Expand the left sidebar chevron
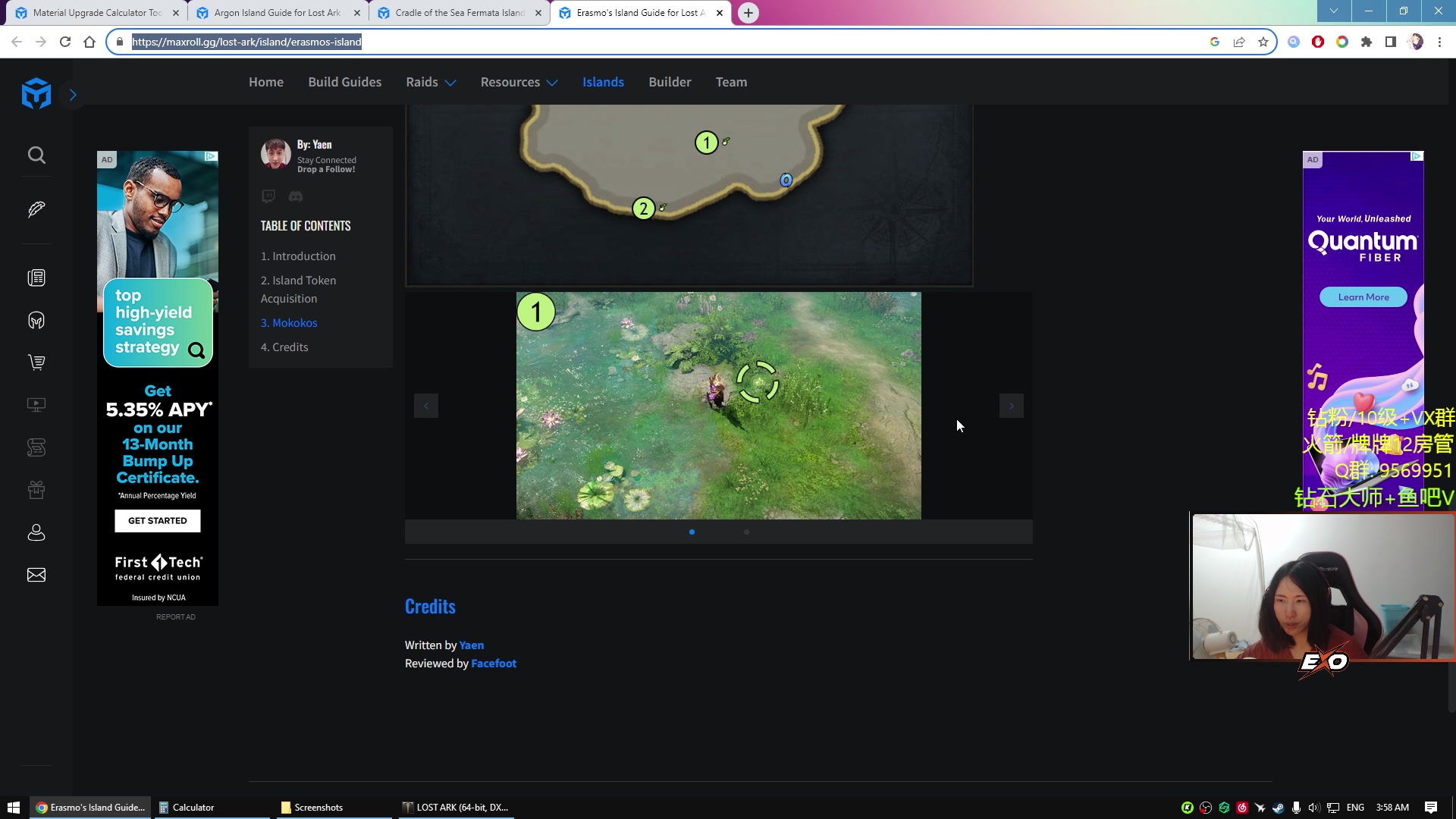The width and height of the screenshot is (1456, 819). click(x=73, y=95)
